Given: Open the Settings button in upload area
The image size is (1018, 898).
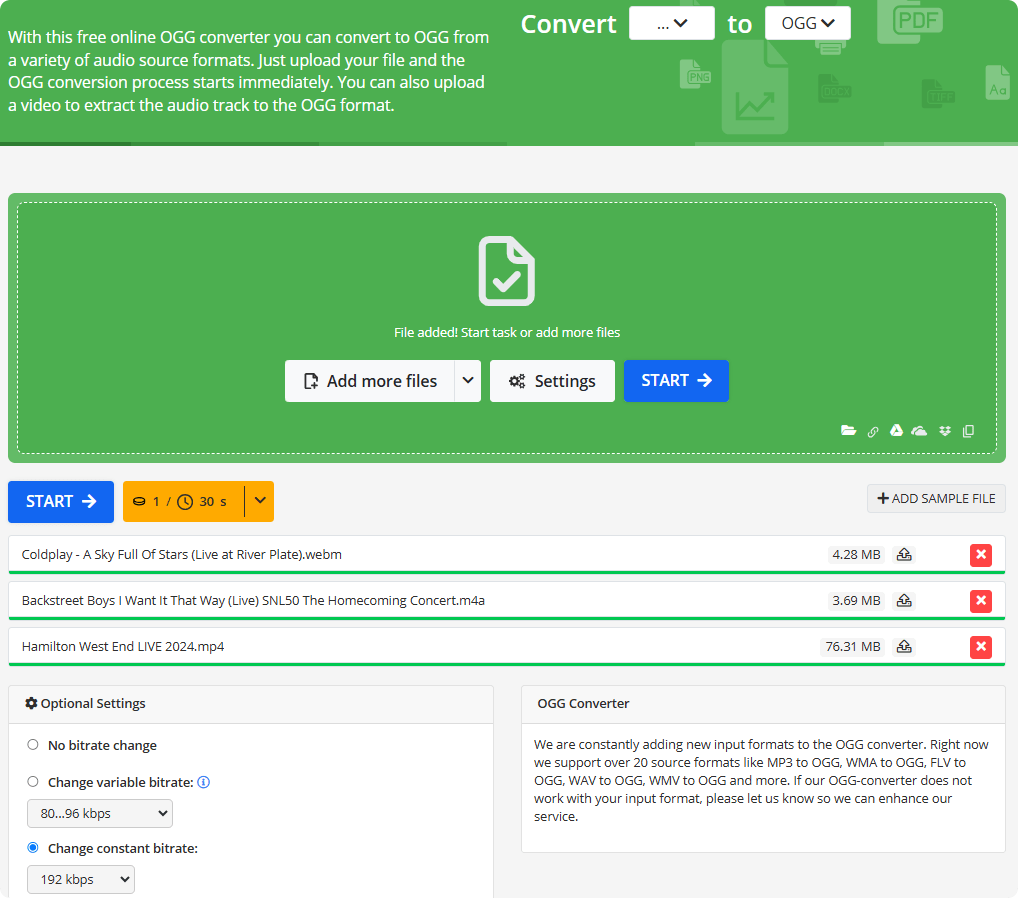Looking at the screenshot, I should pyautogui.click(x=552, y=381).
